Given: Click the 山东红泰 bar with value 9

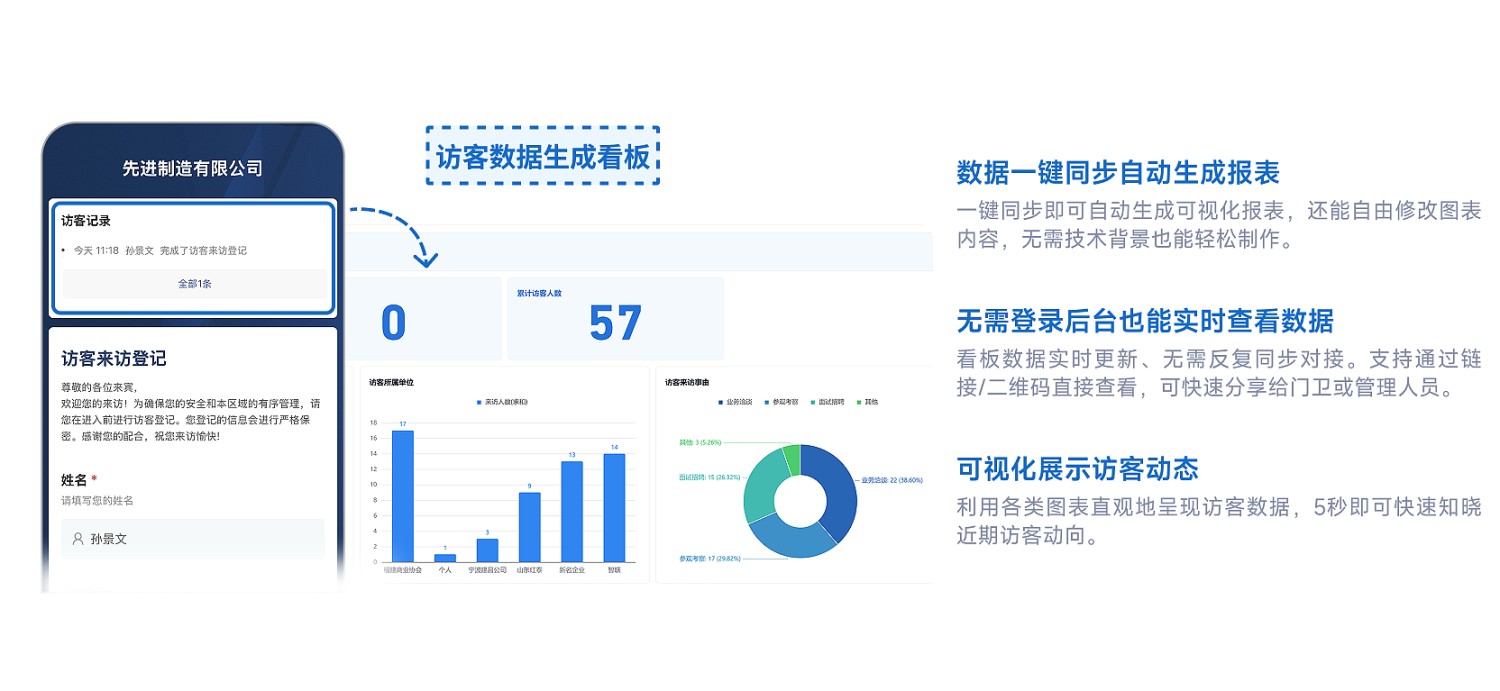Looking at the screenshot, I should point(529,527).
